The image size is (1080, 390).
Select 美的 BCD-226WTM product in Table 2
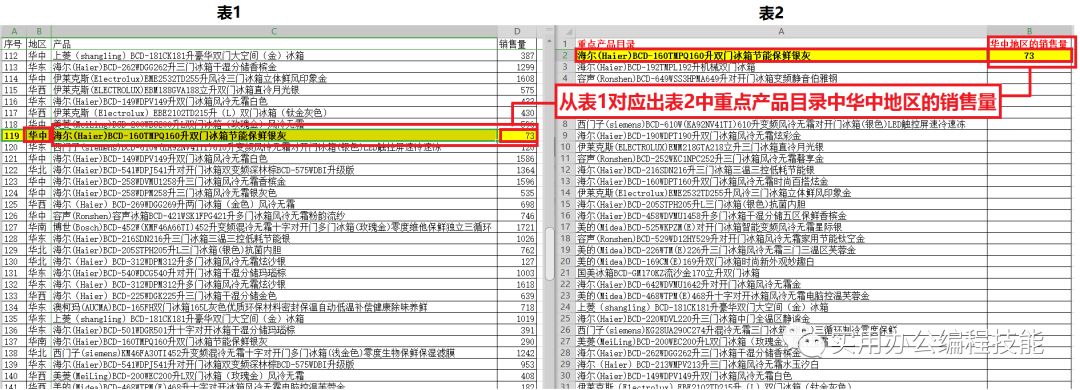tap(780, 249)
